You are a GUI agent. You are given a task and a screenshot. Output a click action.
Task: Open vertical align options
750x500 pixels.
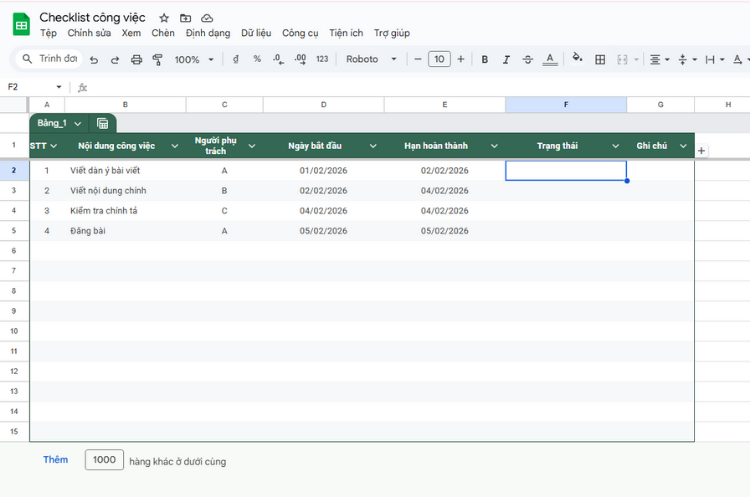click(x=687, y=59)
